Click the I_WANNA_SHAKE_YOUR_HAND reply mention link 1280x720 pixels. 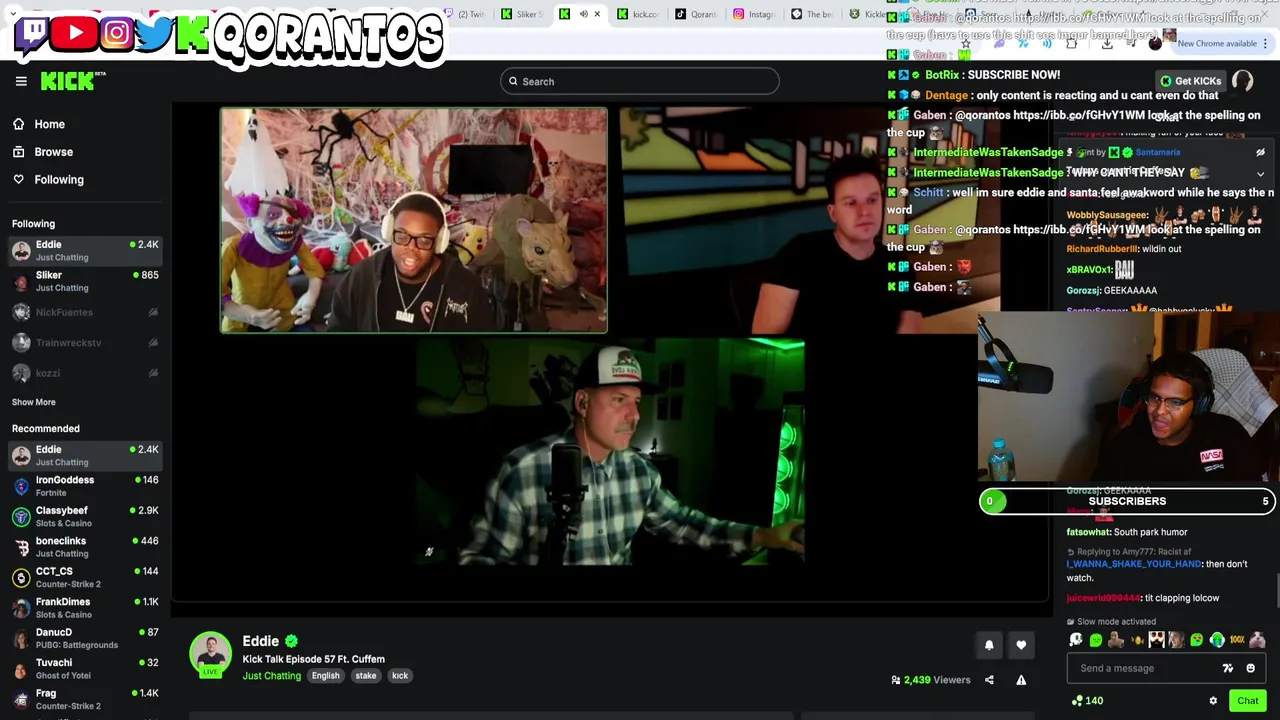tap(1134, 564)
